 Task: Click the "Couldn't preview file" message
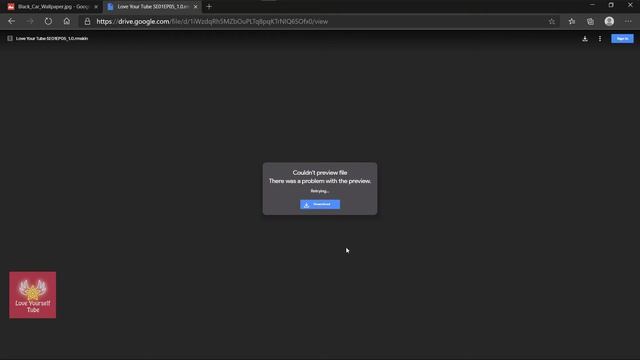[x=320, y=173]
